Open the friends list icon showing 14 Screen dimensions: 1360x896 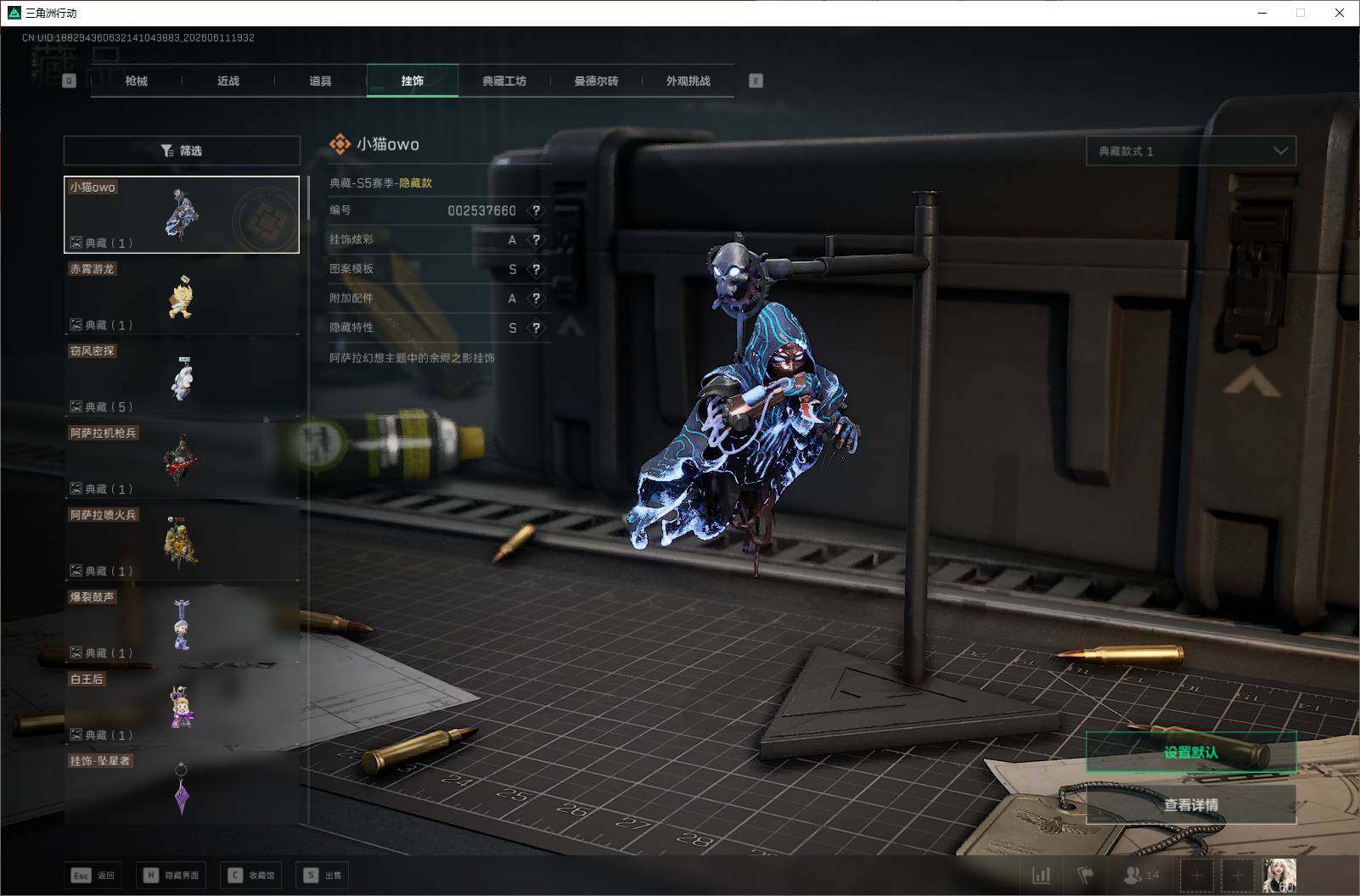[1141, 875]
